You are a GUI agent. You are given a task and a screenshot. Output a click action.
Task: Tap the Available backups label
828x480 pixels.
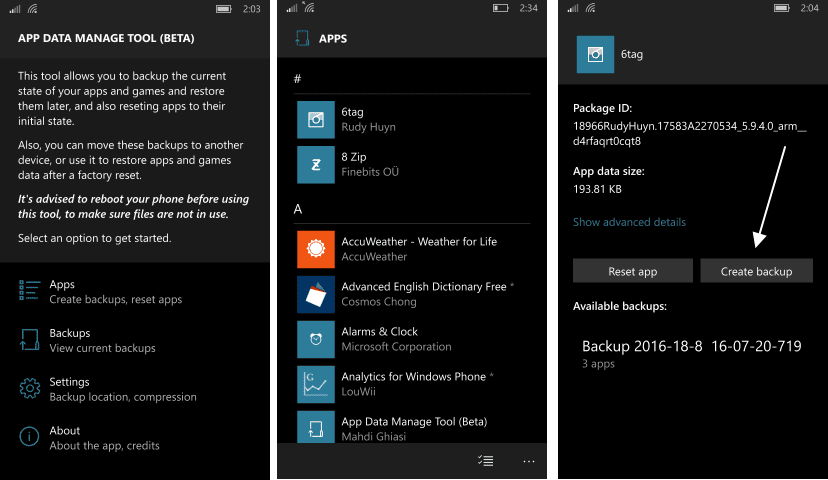point(619,306)
